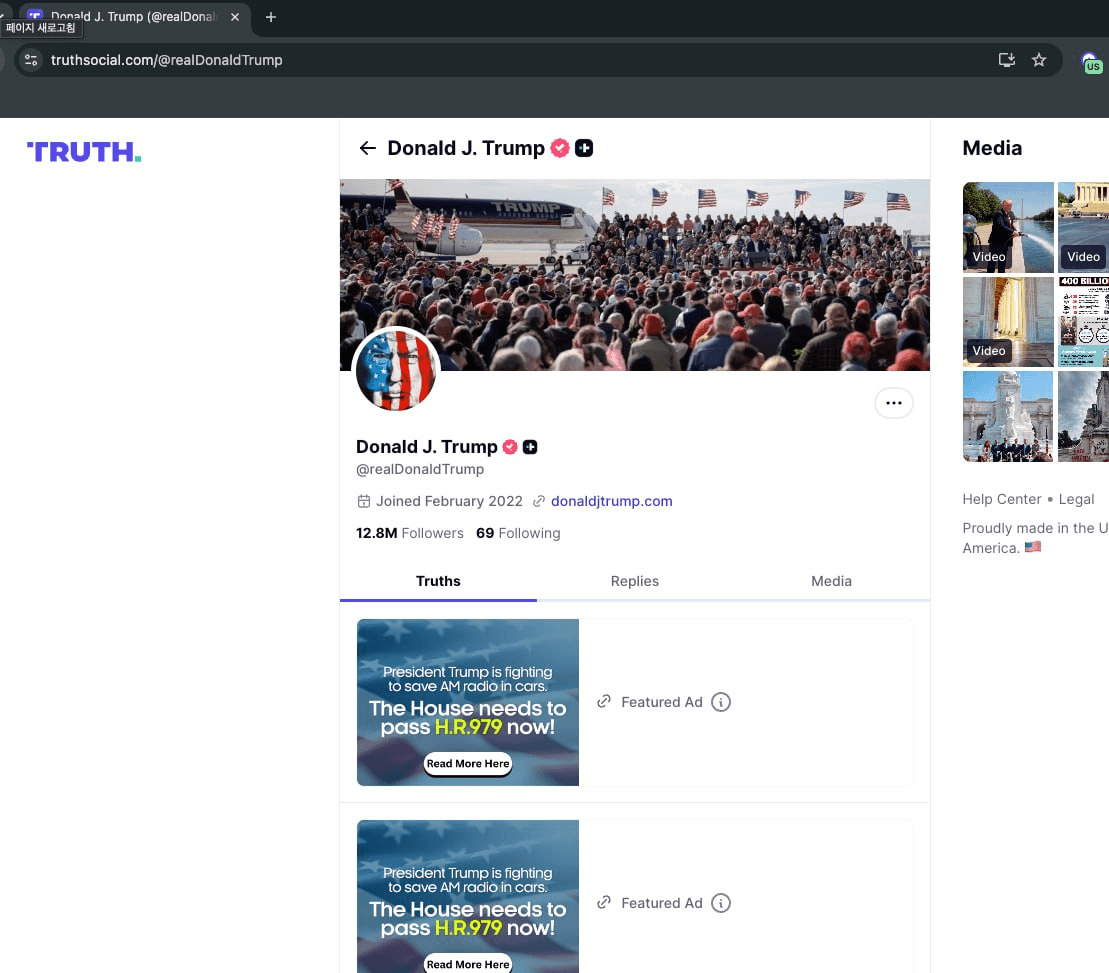Image resolution: width=1109 pixels, height=973 pixels.
Task: Click the Joined February 2022 text
Action: click(449, 501)
